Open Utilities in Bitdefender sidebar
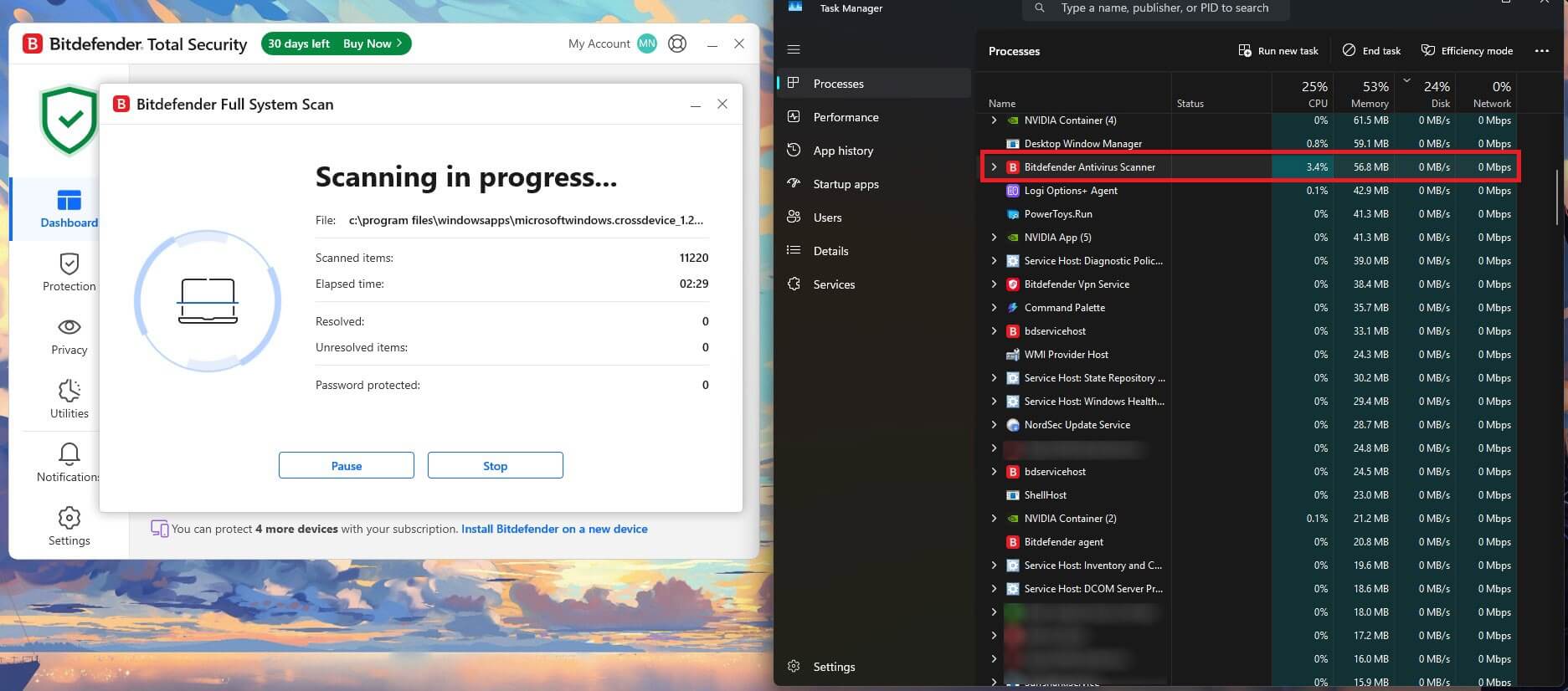 click(69, 399)
